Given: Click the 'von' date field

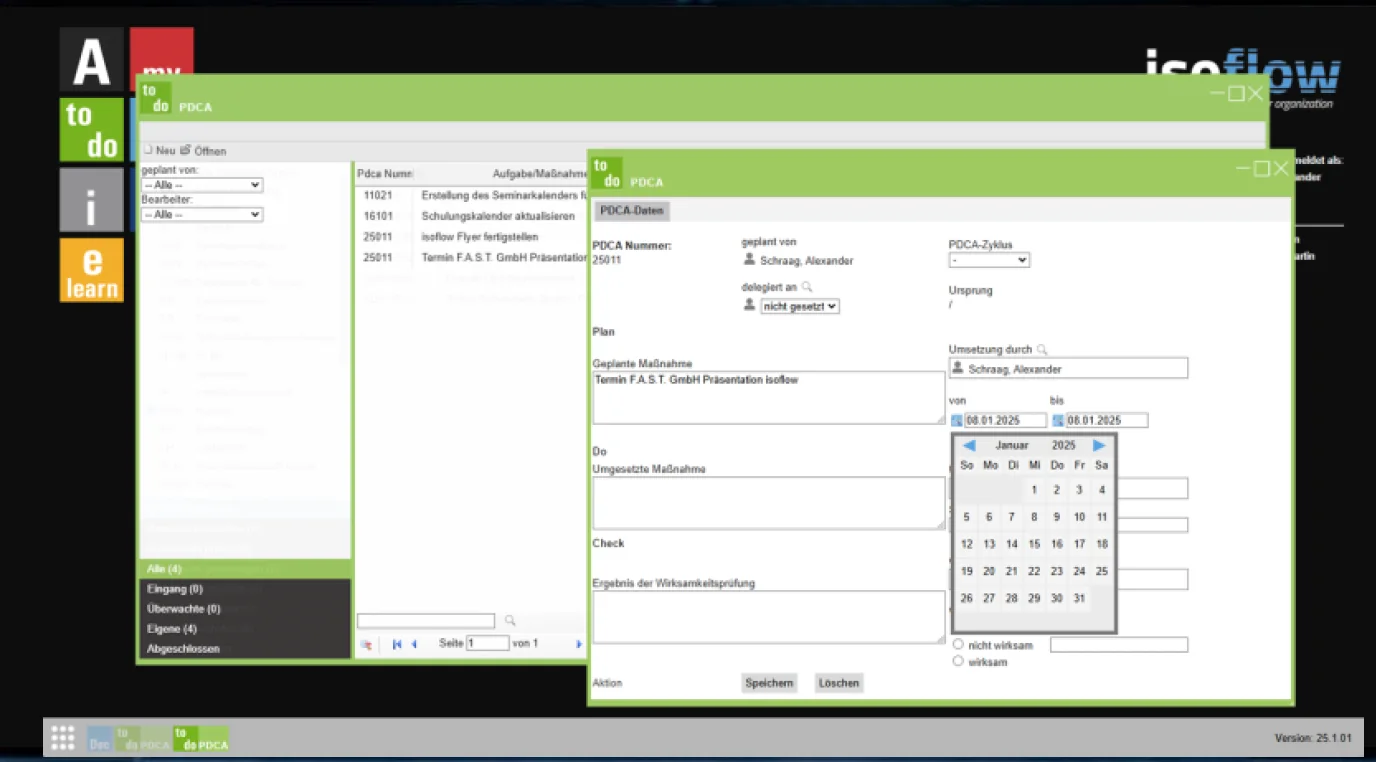Looking at the screenshot, I should click(x=1005, y=421).
